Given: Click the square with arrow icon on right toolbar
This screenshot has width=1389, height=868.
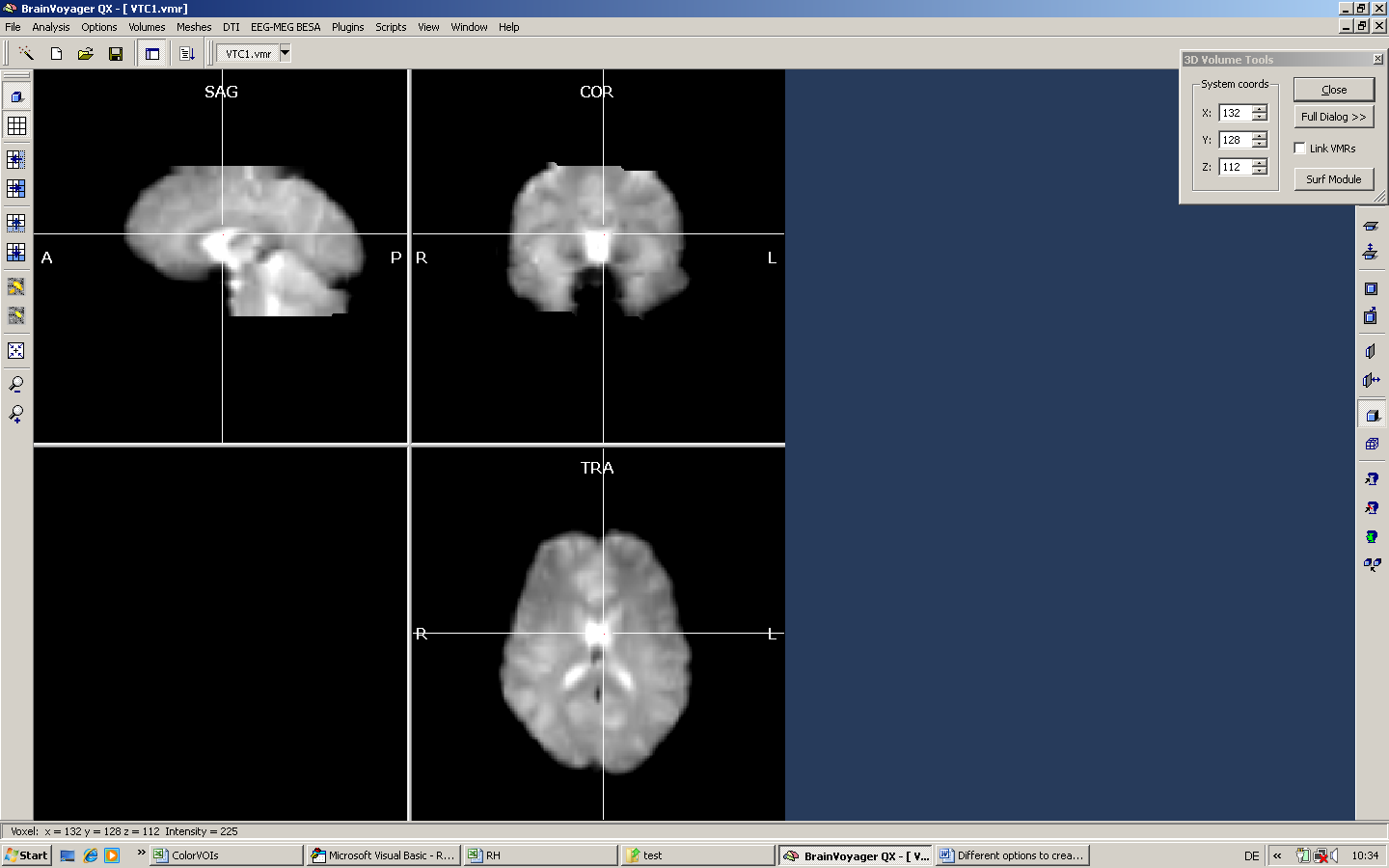Looking at the screenshot, I should (1371, 315).
